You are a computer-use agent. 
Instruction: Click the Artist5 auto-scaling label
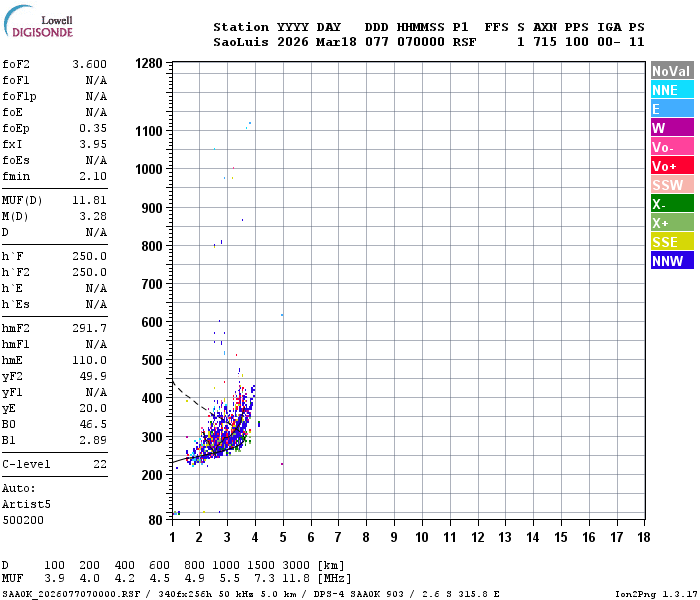[26, 504]
